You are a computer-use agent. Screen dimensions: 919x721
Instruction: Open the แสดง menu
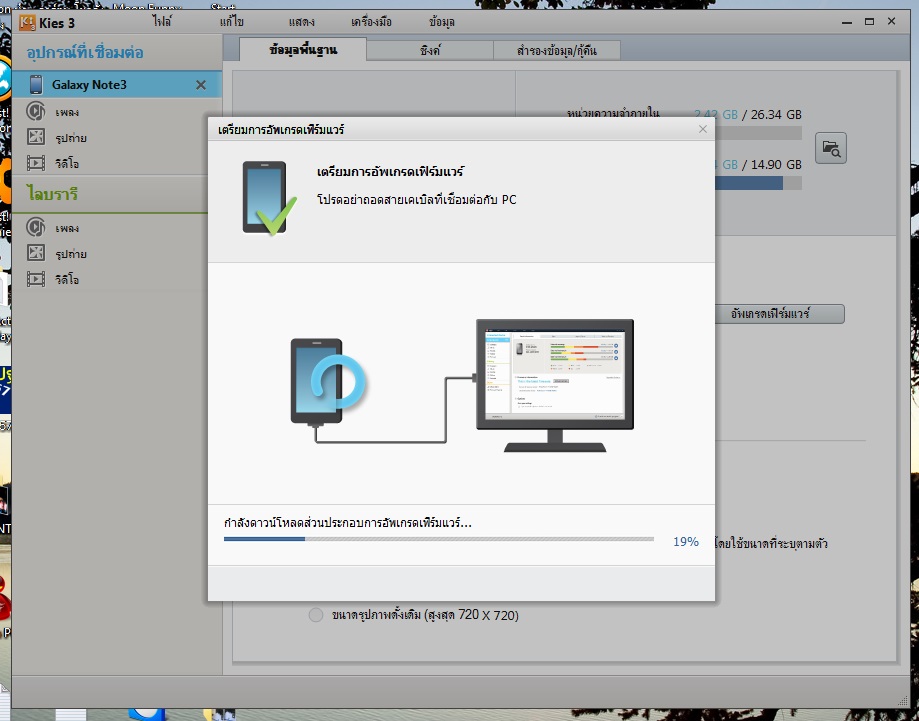pyautogui.click(x=301, y=22)
